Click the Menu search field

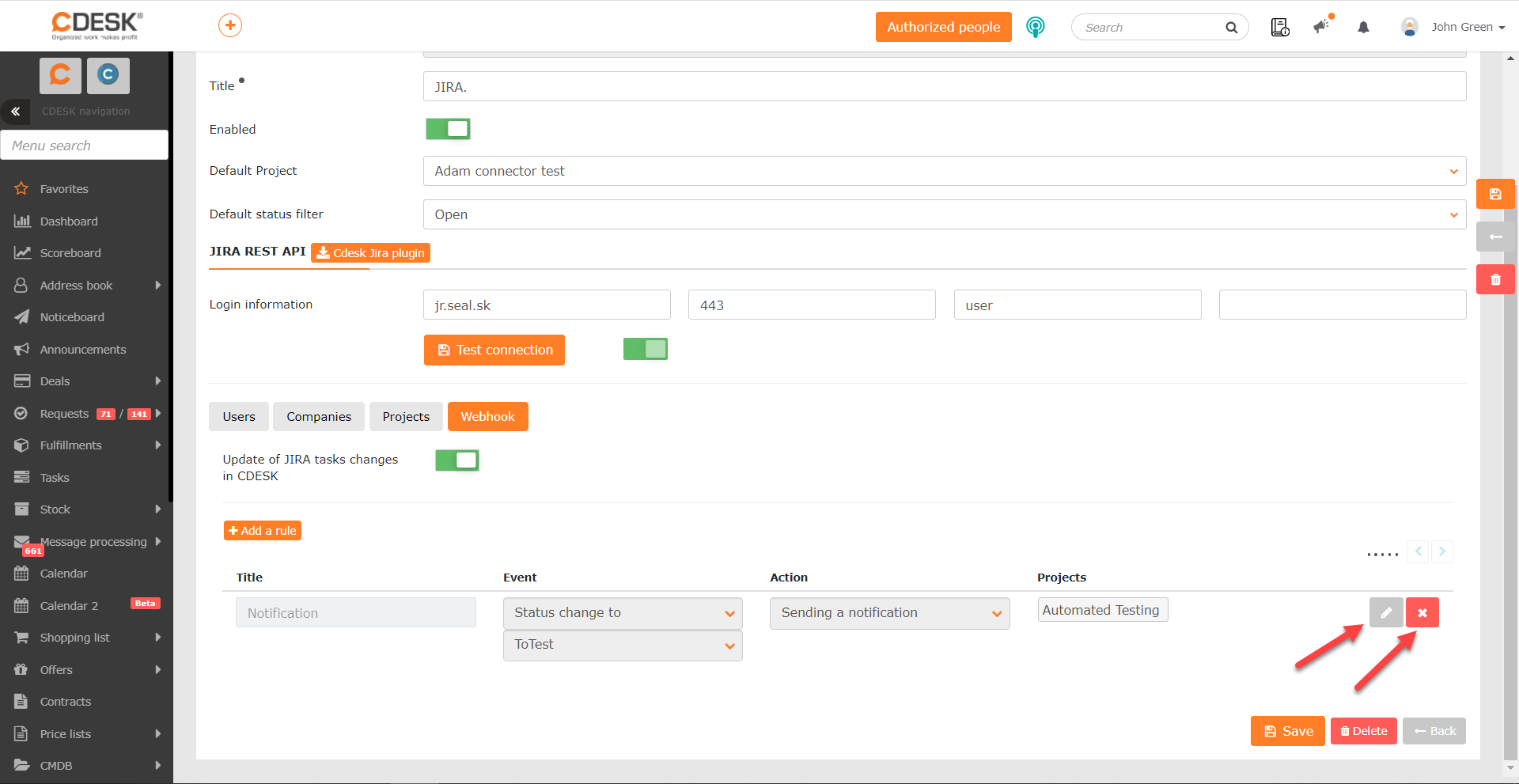point(85,146)
